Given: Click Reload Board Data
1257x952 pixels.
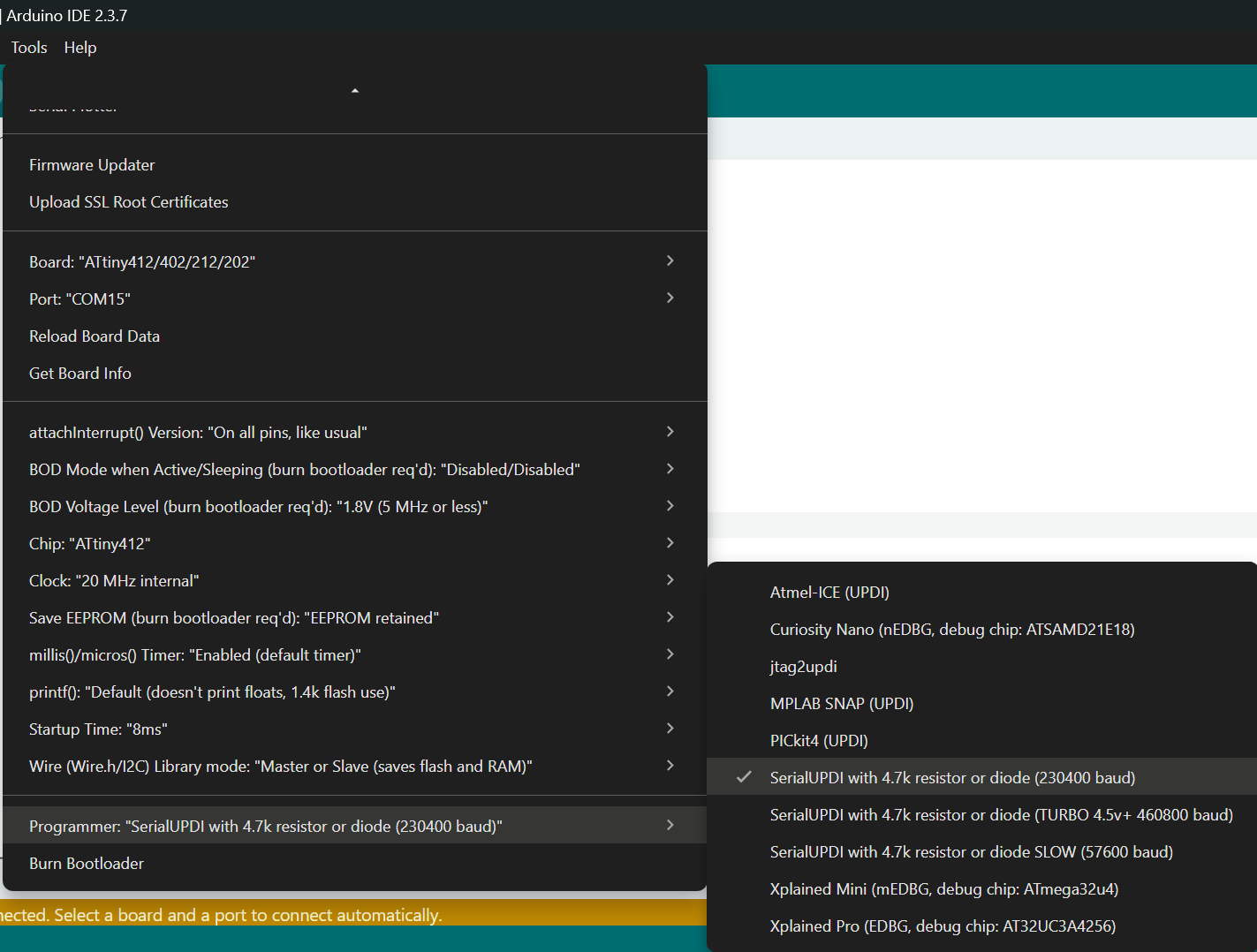Looking at the screenshot, I should click(95, 336).
